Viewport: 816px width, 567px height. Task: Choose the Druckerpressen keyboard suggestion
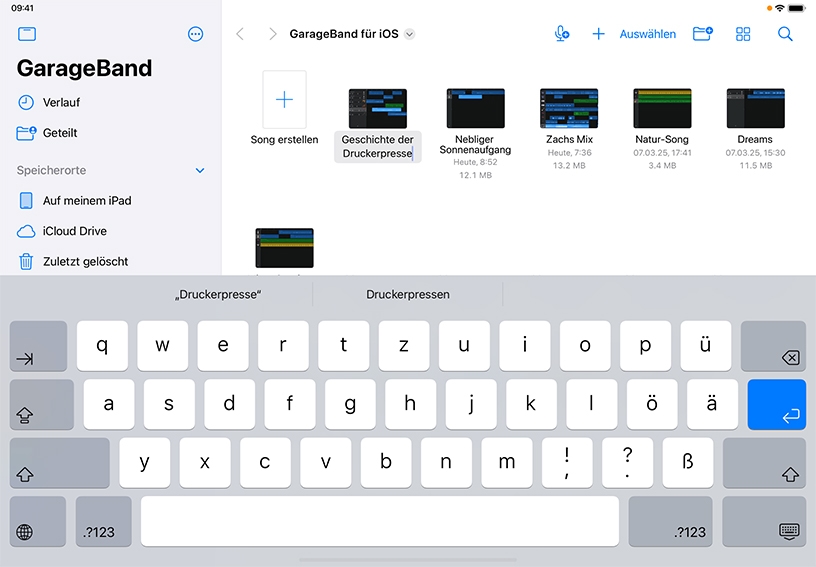(x=407, y=294)
